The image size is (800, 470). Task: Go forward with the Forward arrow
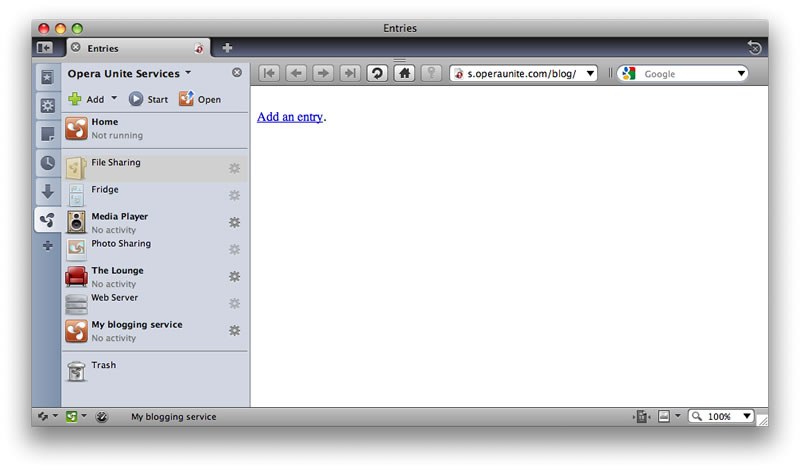[x=323, y=73]
